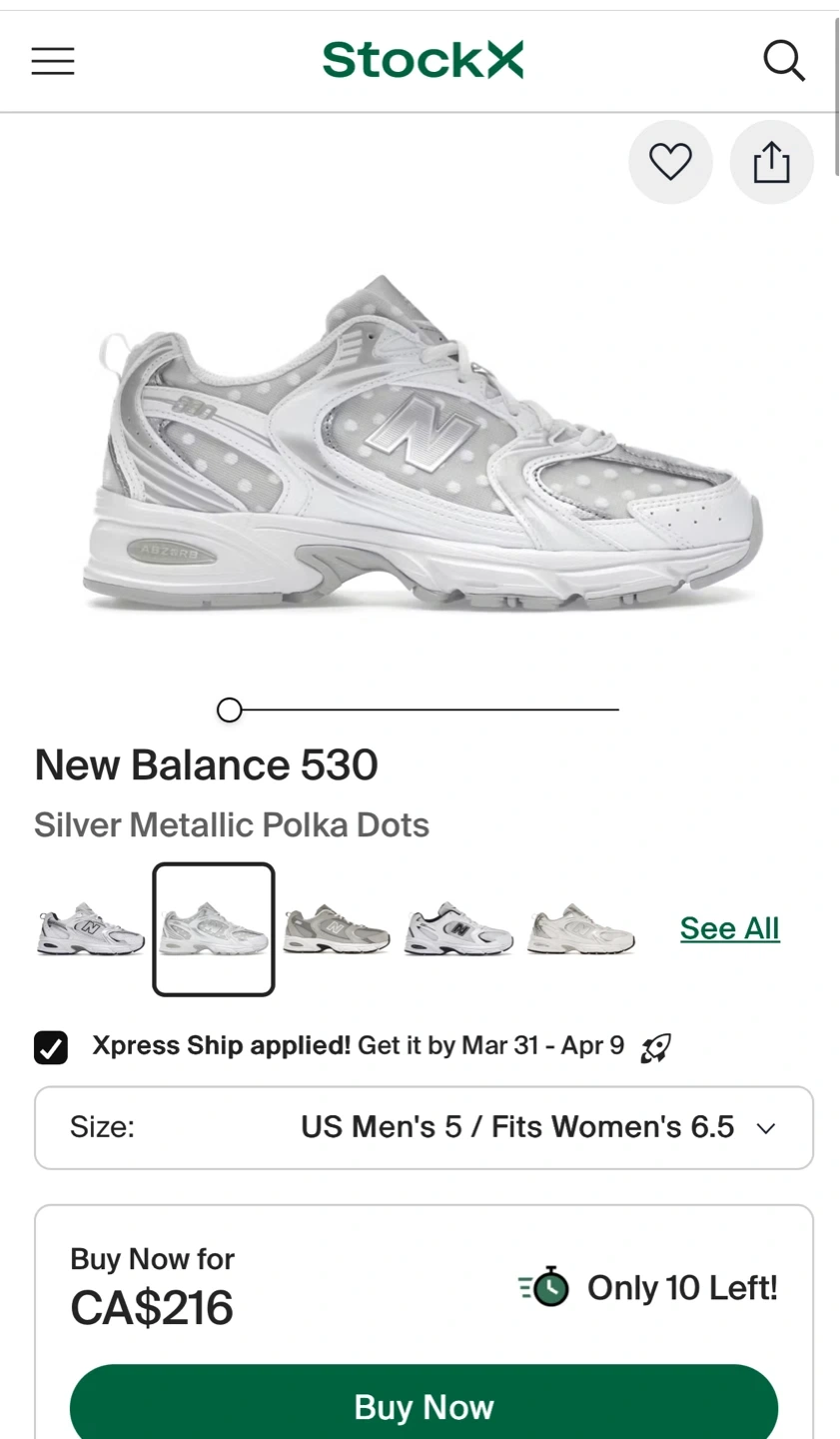Viewport: 840px width, 1439px height.
Task: Click the stopwatch icon beside Only 10 Left
Action: 544,1287
